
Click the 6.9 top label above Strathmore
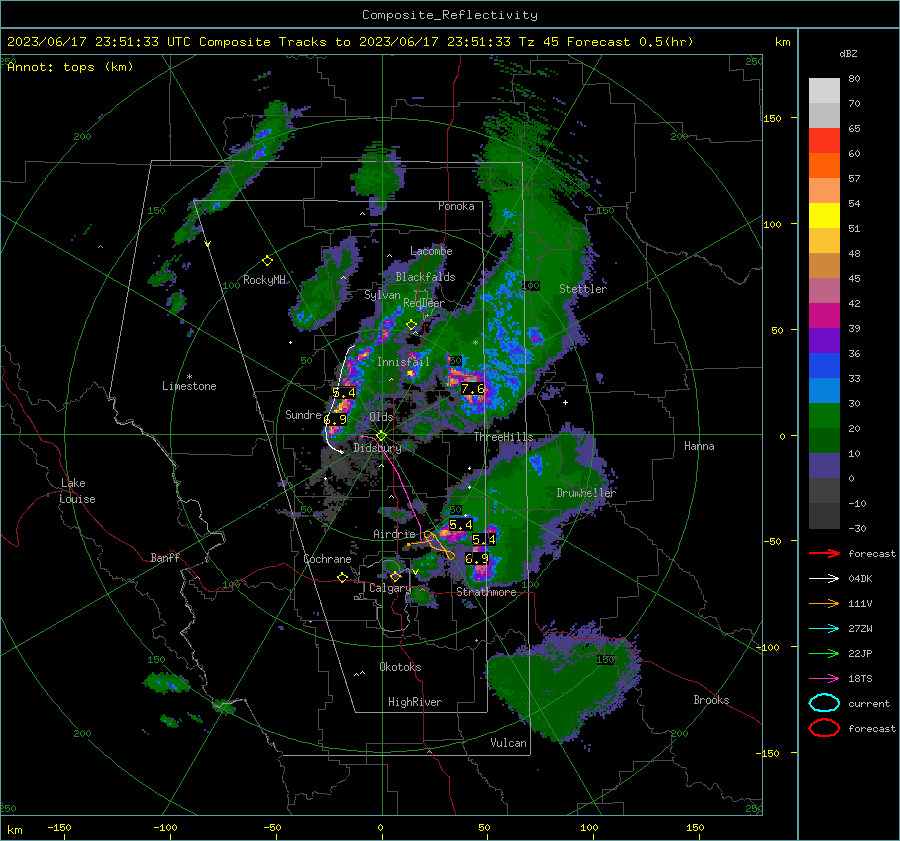pyautogui.click(x=477, y=559)
